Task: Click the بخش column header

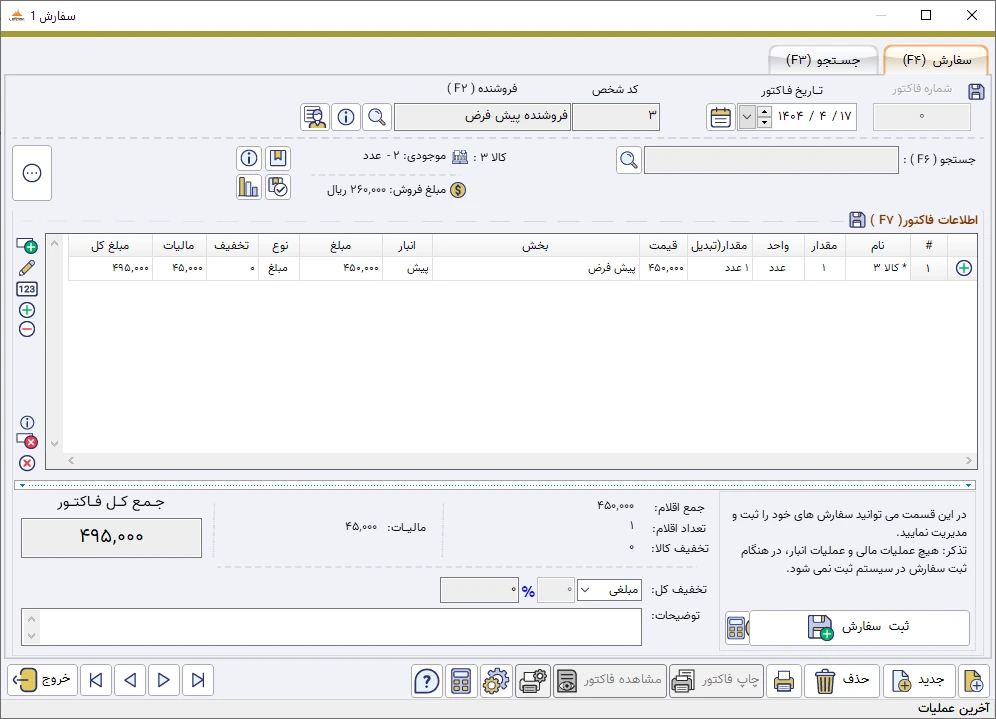Action: [535, 246]
